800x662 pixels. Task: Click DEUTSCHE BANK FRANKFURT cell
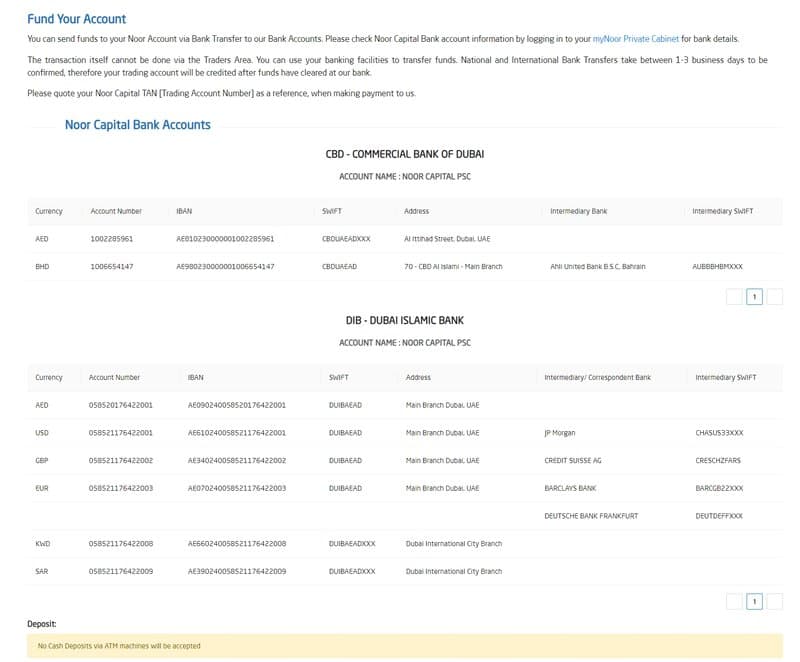point(591,516)
